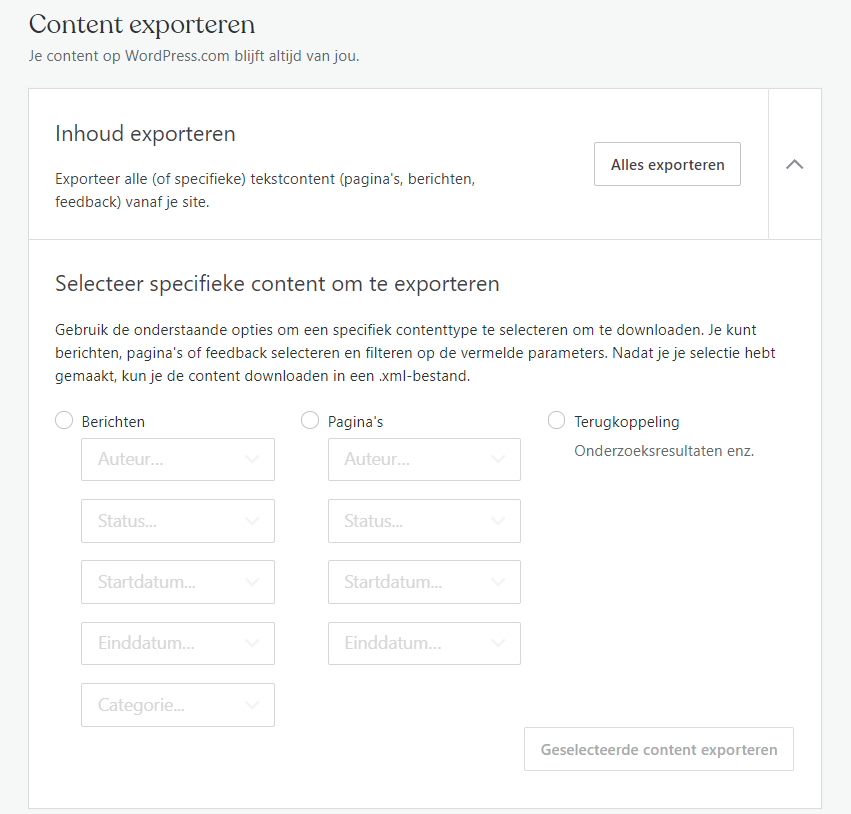Collapse the Inhoud exporteren section chevron

[795, 164]
